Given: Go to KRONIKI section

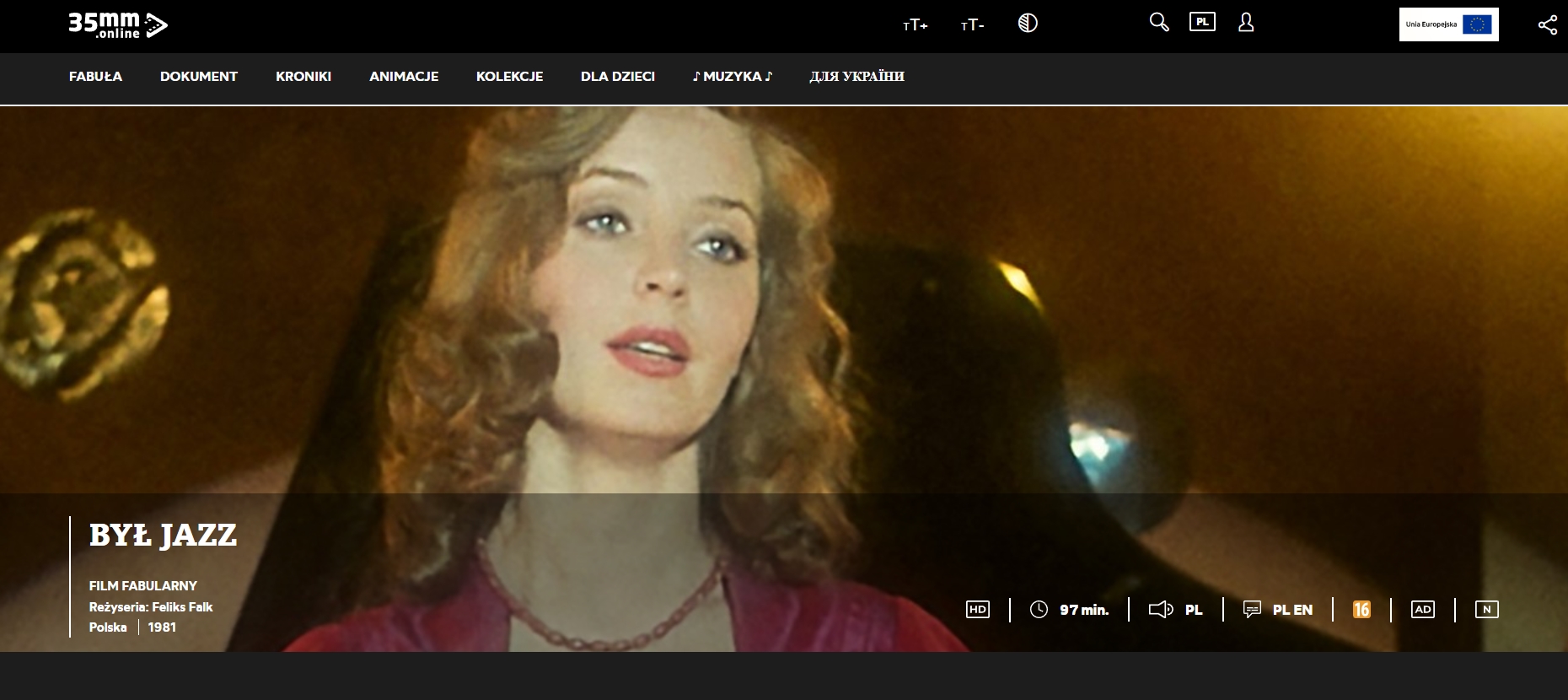Looking at the screenshot, I should (x=303, y=77).
